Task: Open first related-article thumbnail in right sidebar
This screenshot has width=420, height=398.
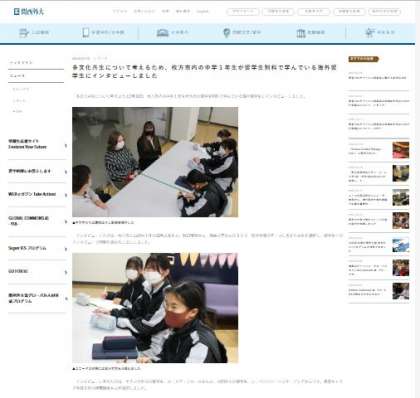Action: pyautogui.click(x=401, y=150)
